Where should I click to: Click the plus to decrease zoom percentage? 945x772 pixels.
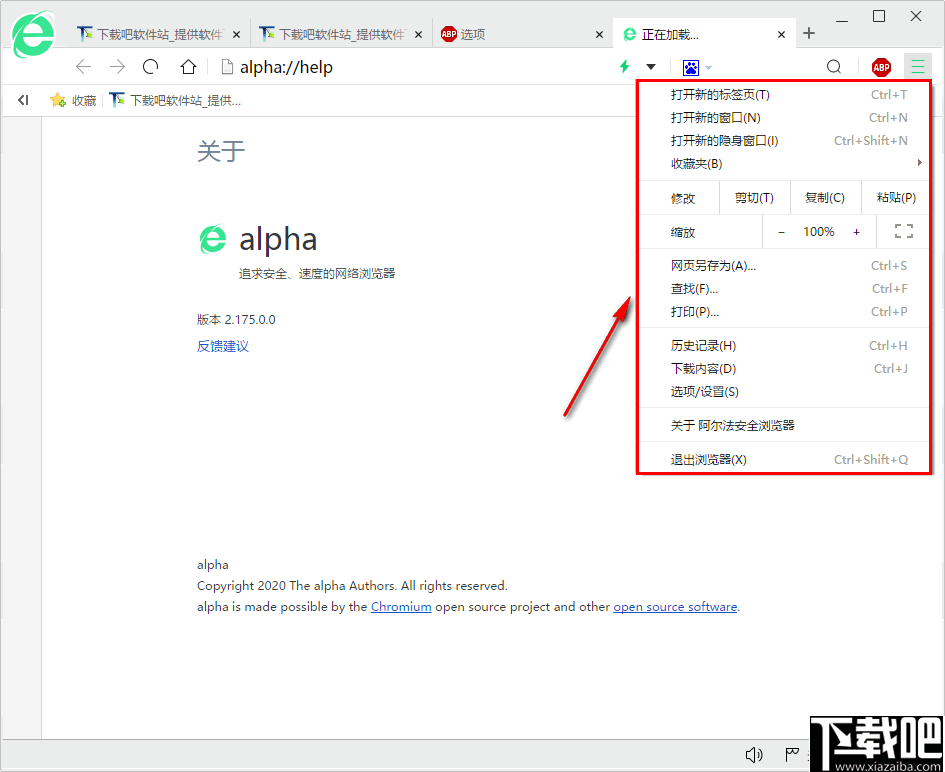[x=855, y=231]
